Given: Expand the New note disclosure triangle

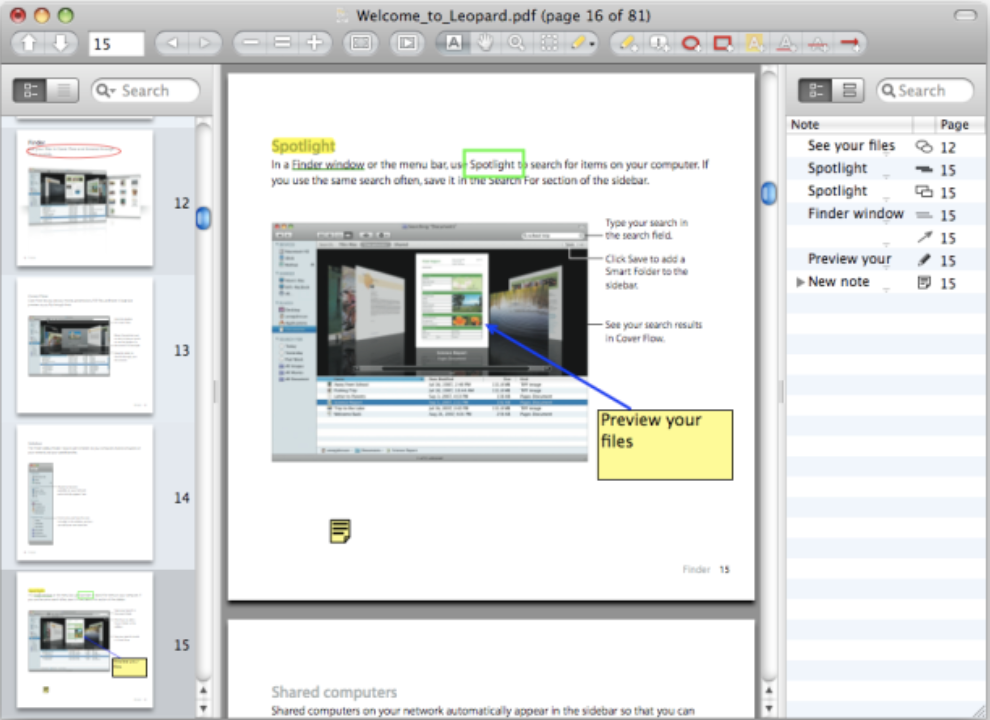Looking at the screenshot, I should pyautogui.click(x=799, y=283).
